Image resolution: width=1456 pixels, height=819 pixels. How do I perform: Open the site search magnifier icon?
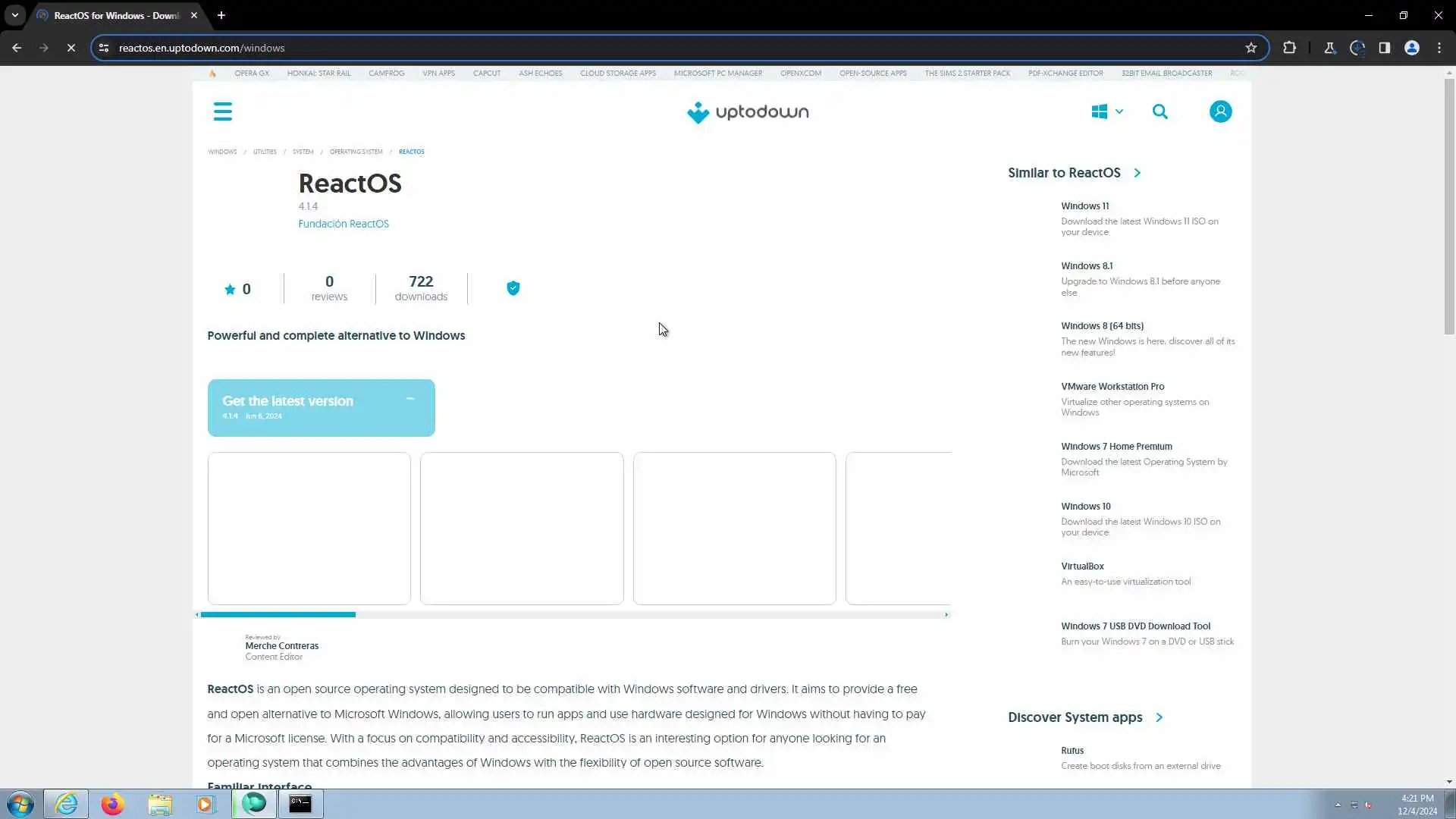tap(1159, 112)
